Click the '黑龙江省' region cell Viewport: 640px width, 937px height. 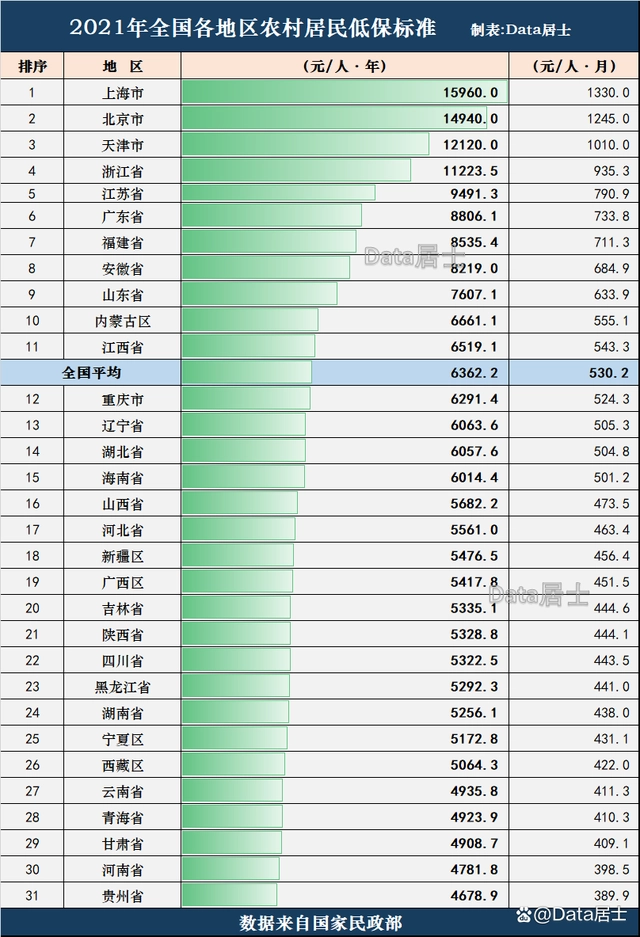tap(123, 687)
